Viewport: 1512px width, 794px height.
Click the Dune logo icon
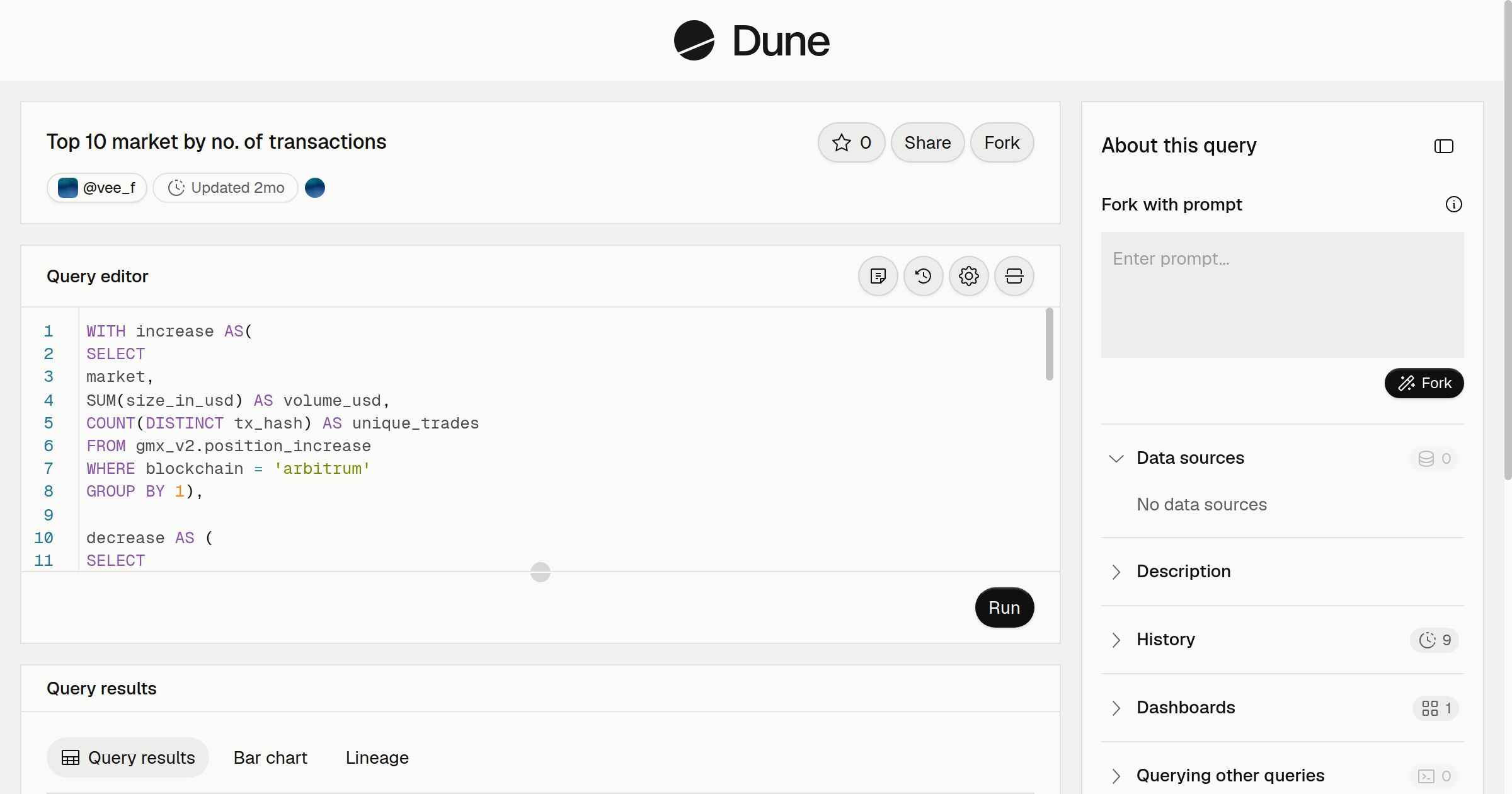pyautogui.click(x=694, y=40)
